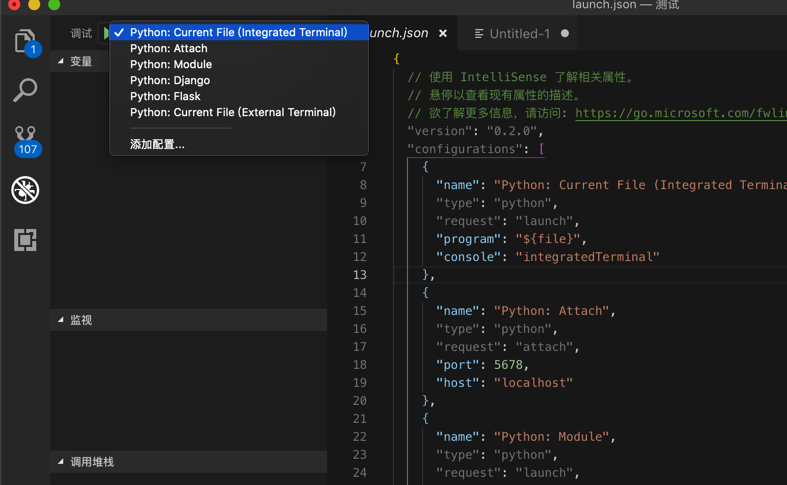Select the Debug view icon
Image resolution: width=787 pixels, height=485 pixels.
click(25, 190)
